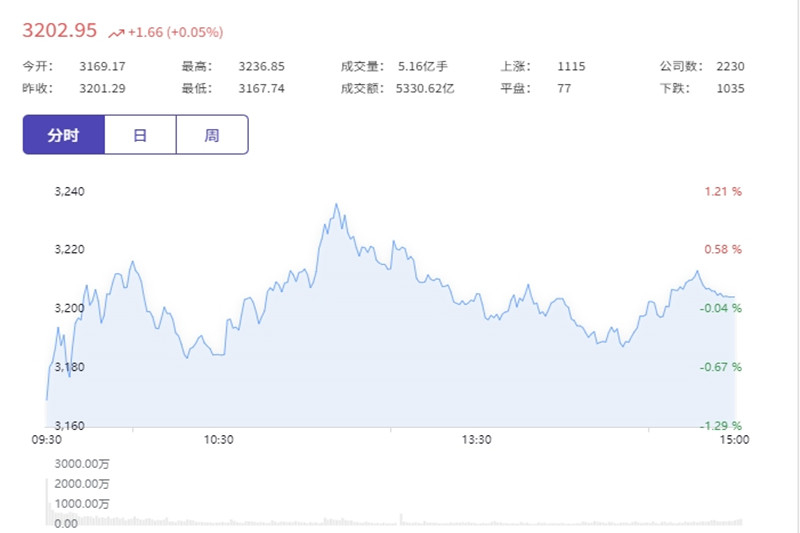Viewport: 800px width, 533px height.
Task: Click the 今开 opening price value 3169.17
Action: [103, 67]
